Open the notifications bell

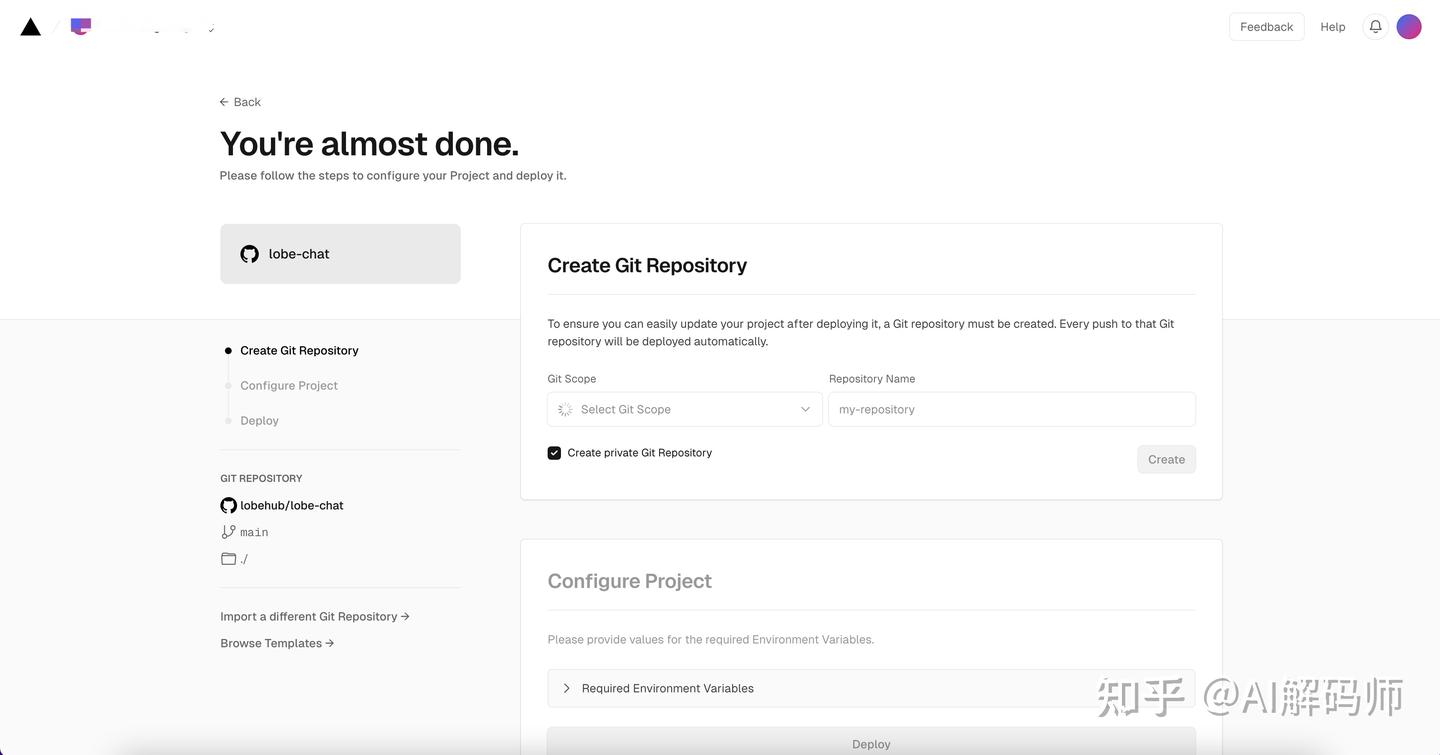[1376, 27]
